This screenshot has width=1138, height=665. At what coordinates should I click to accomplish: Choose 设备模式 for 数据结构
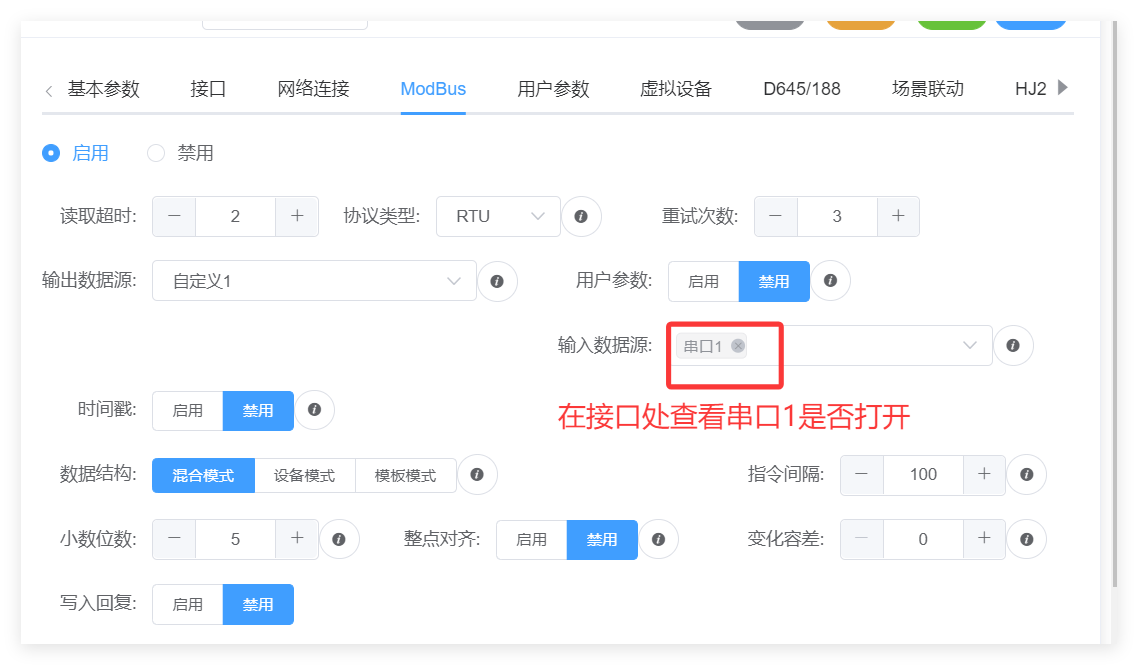click(305, 475)
